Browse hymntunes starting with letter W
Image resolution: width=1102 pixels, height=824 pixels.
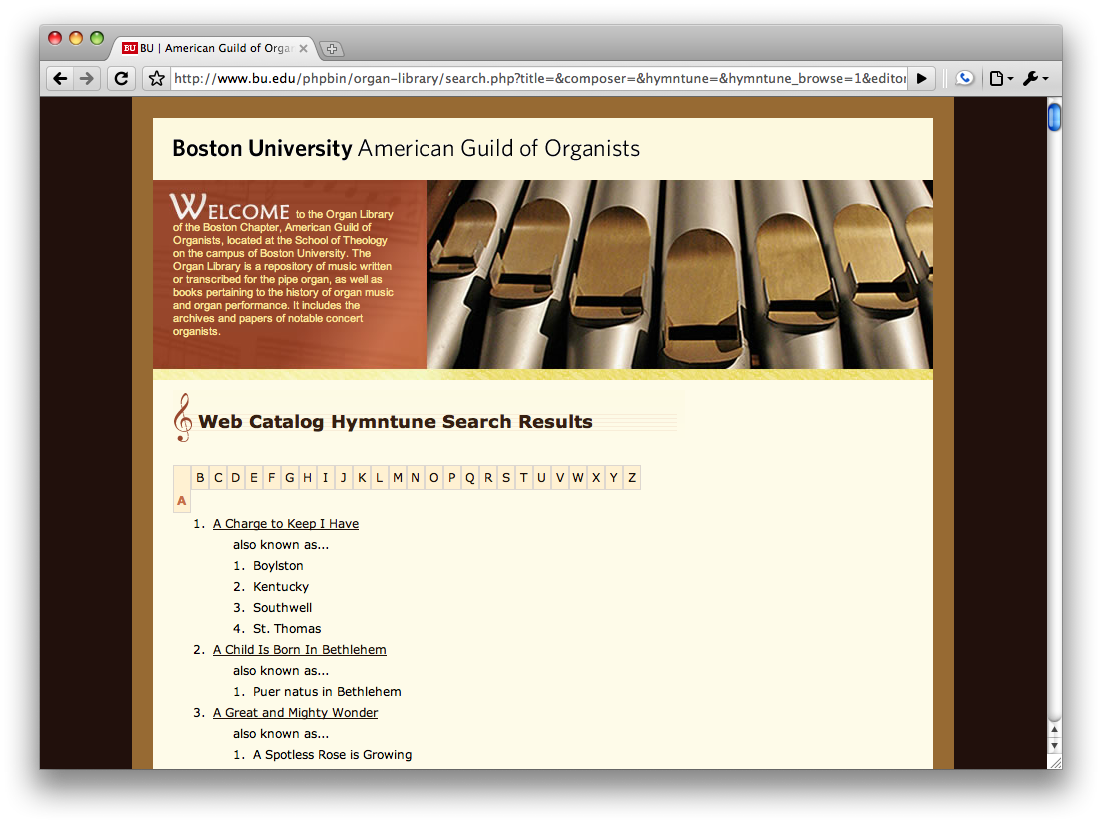(578, 477)
